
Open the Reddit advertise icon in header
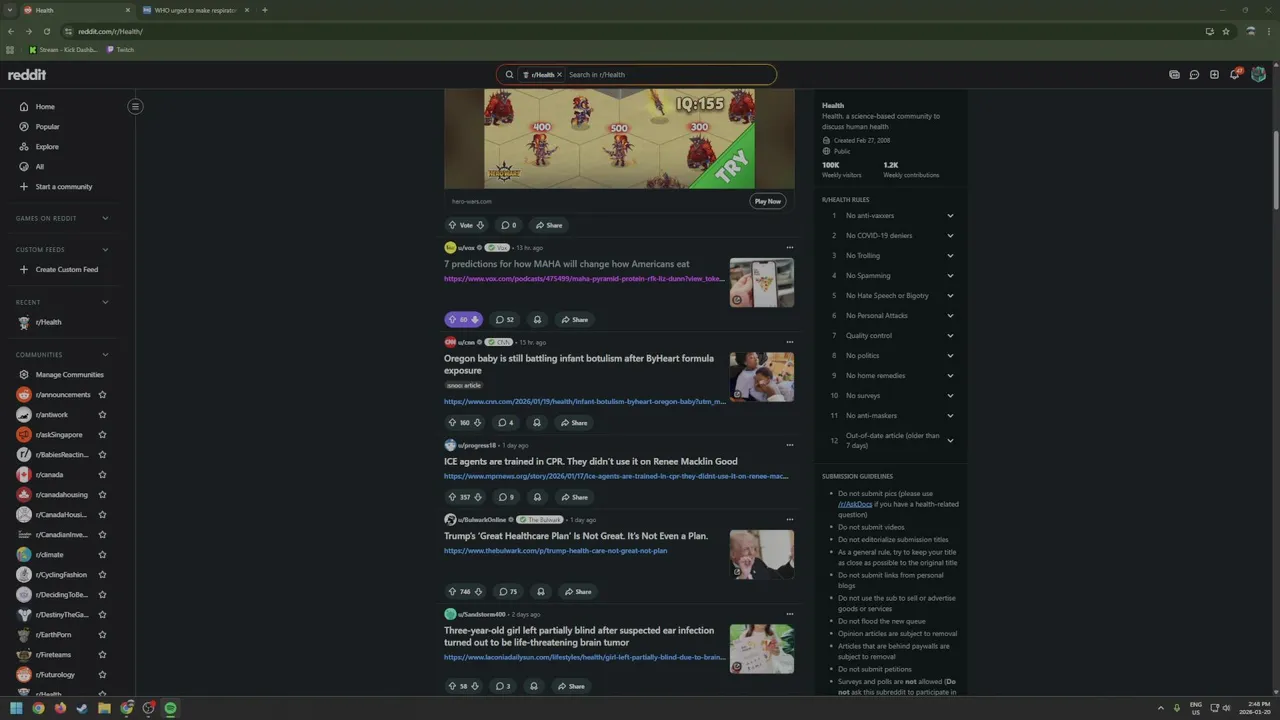[1174, 75]
